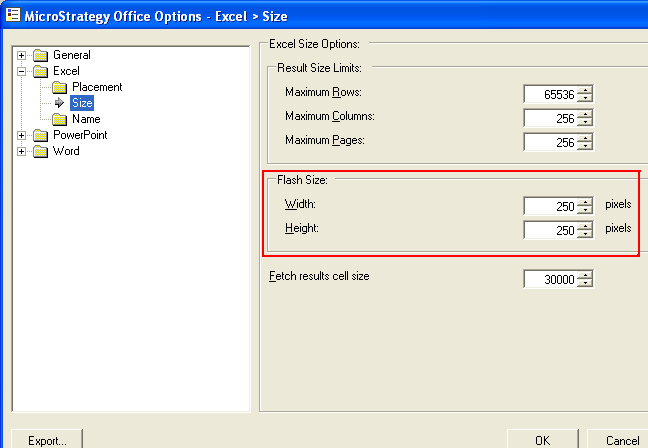This screenshot has height=448, width=648.
Task: Increase Maximum Rows with up arrow
Action: click(585, 90)
